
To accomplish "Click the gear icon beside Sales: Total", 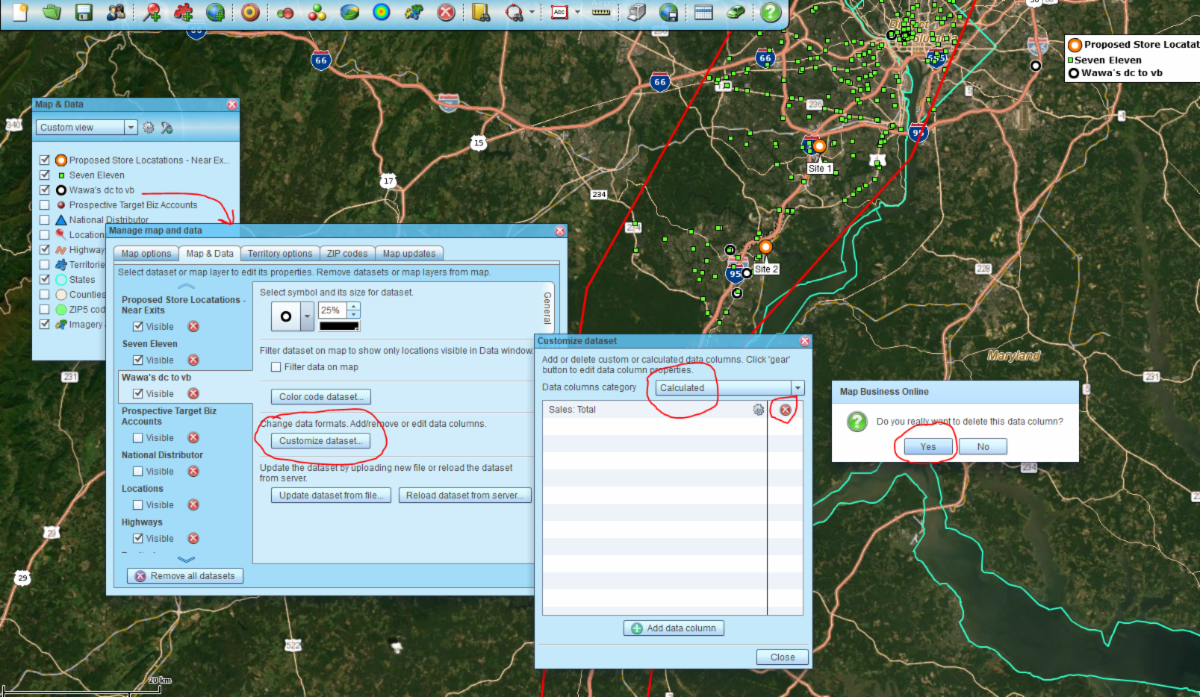I will coord(758,410).
